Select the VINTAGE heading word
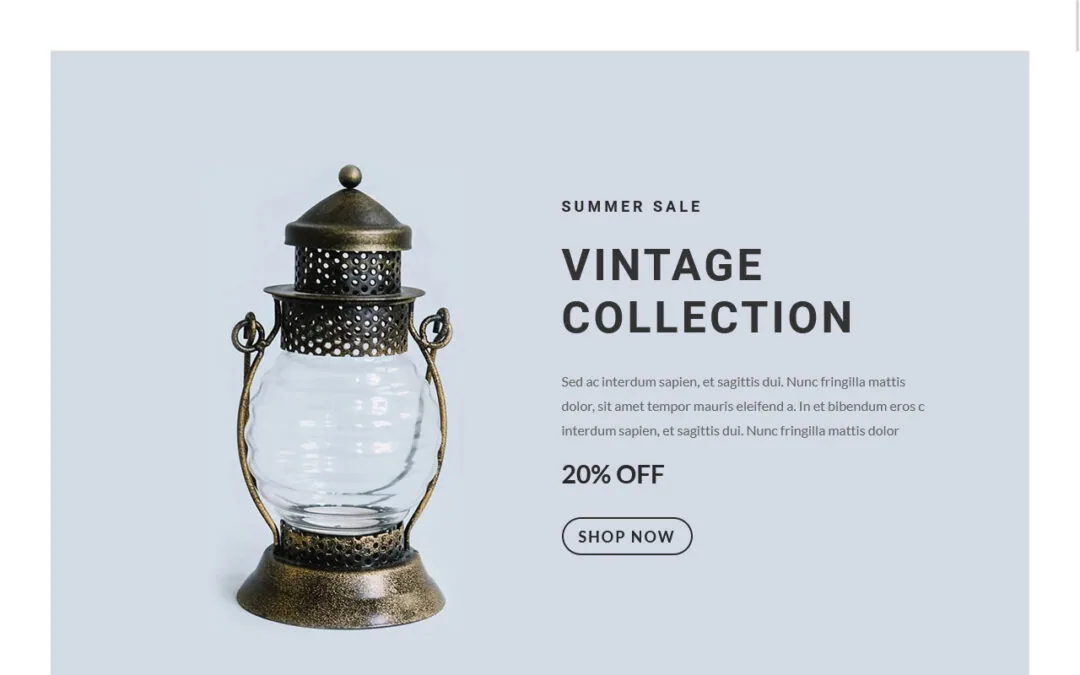Screen dimensions: 1080x675 tap(662, 265)
